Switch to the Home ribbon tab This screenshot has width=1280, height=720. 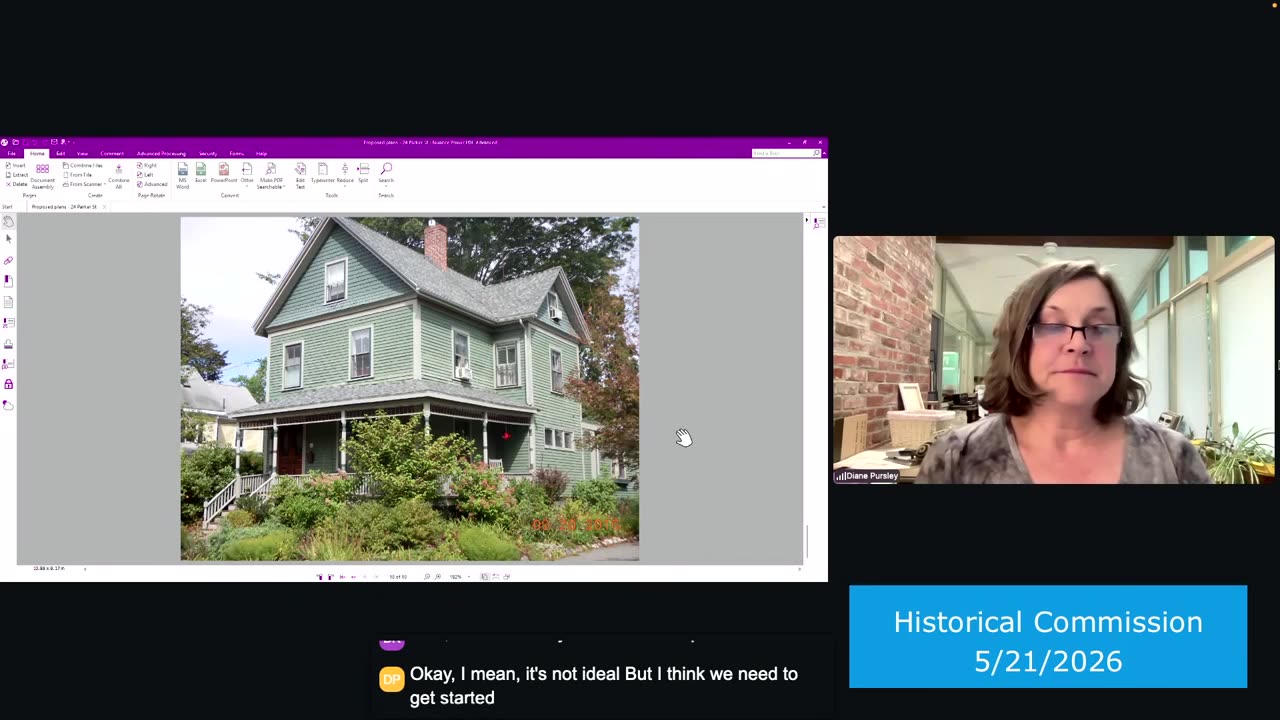point(37,154)
